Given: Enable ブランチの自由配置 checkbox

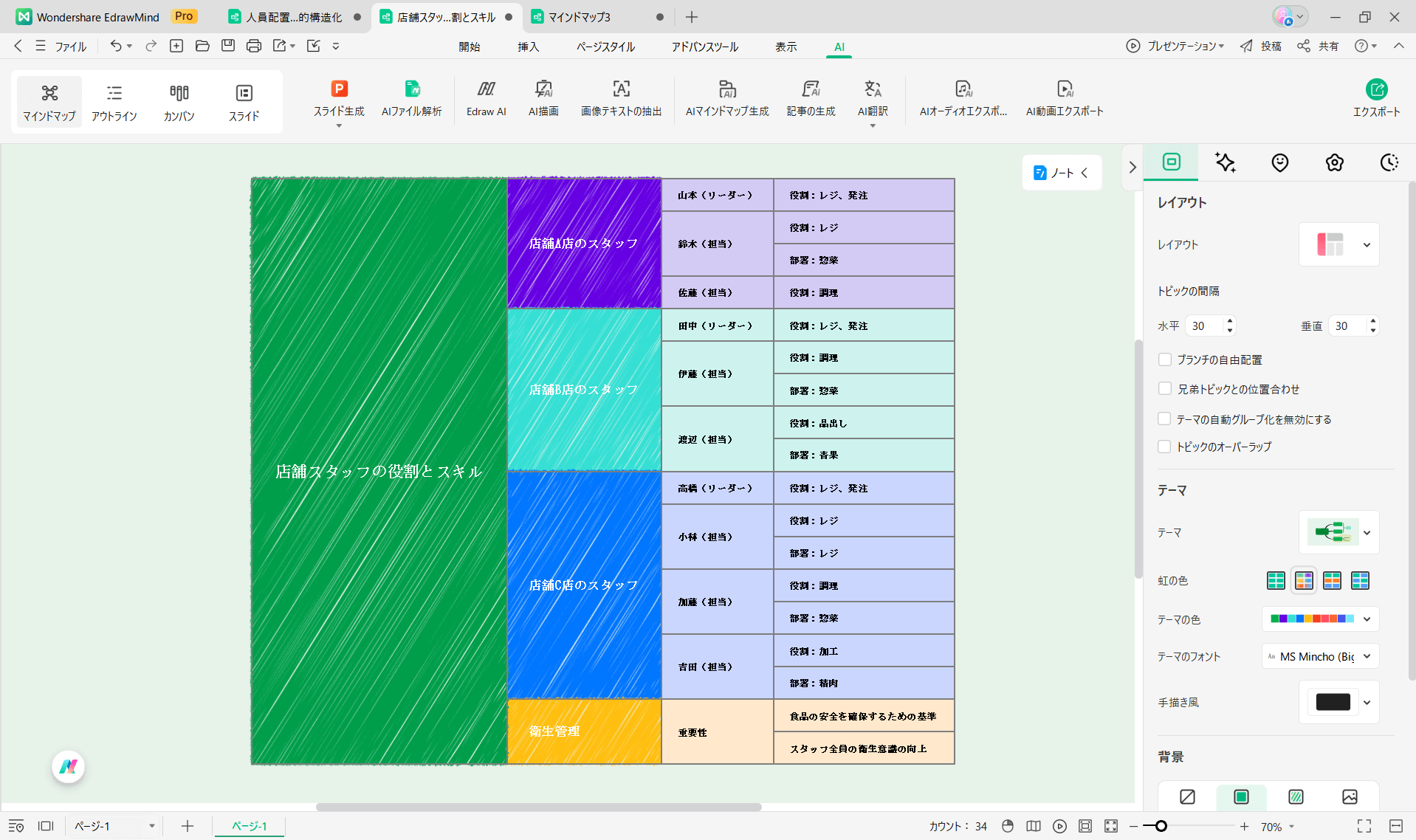Looking at the screenshot, I should [x=1165, y=359].
